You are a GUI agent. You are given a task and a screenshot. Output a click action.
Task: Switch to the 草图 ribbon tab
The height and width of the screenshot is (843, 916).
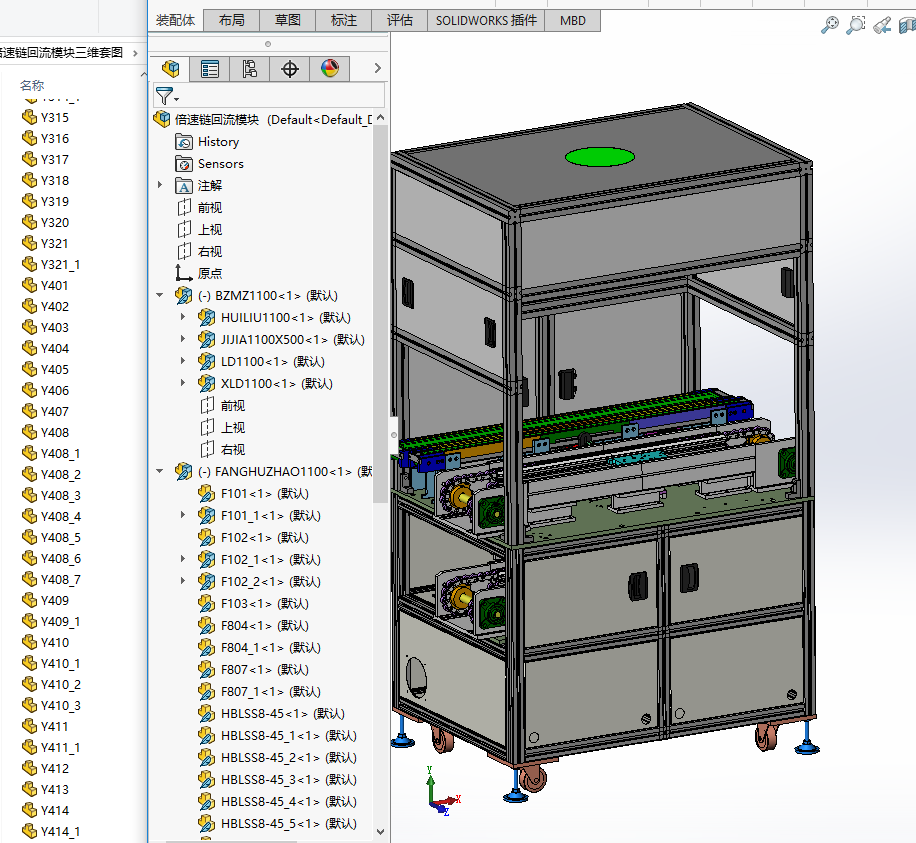288,20
